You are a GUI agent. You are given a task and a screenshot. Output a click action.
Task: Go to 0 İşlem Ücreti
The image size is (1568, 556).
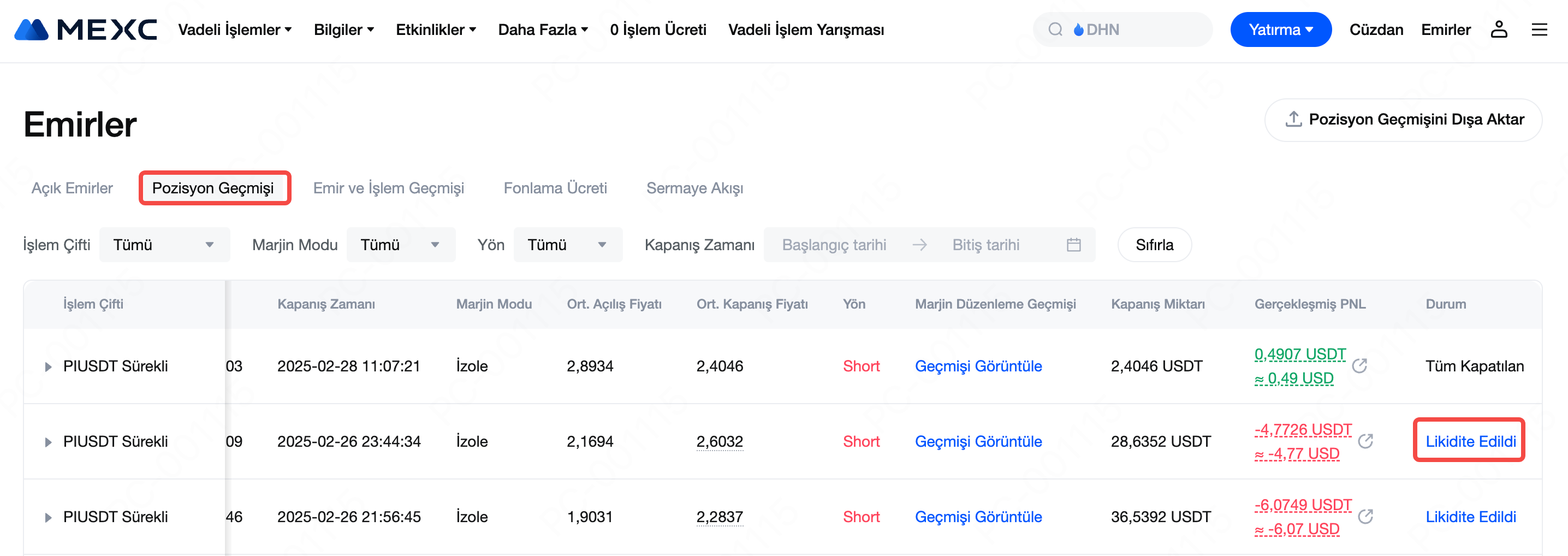(x=658, y=29)
